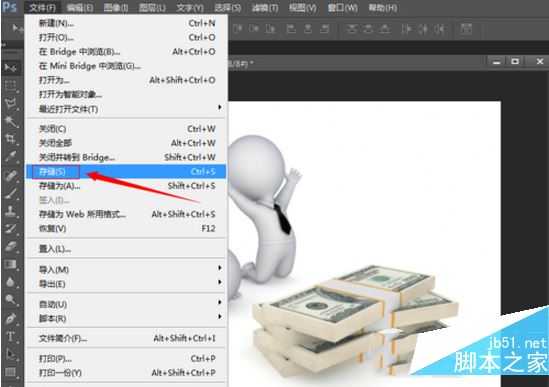Viewport: 549px width, 387px height.
Task: Select the Path Selection tool
Action: tap(11, 354)
